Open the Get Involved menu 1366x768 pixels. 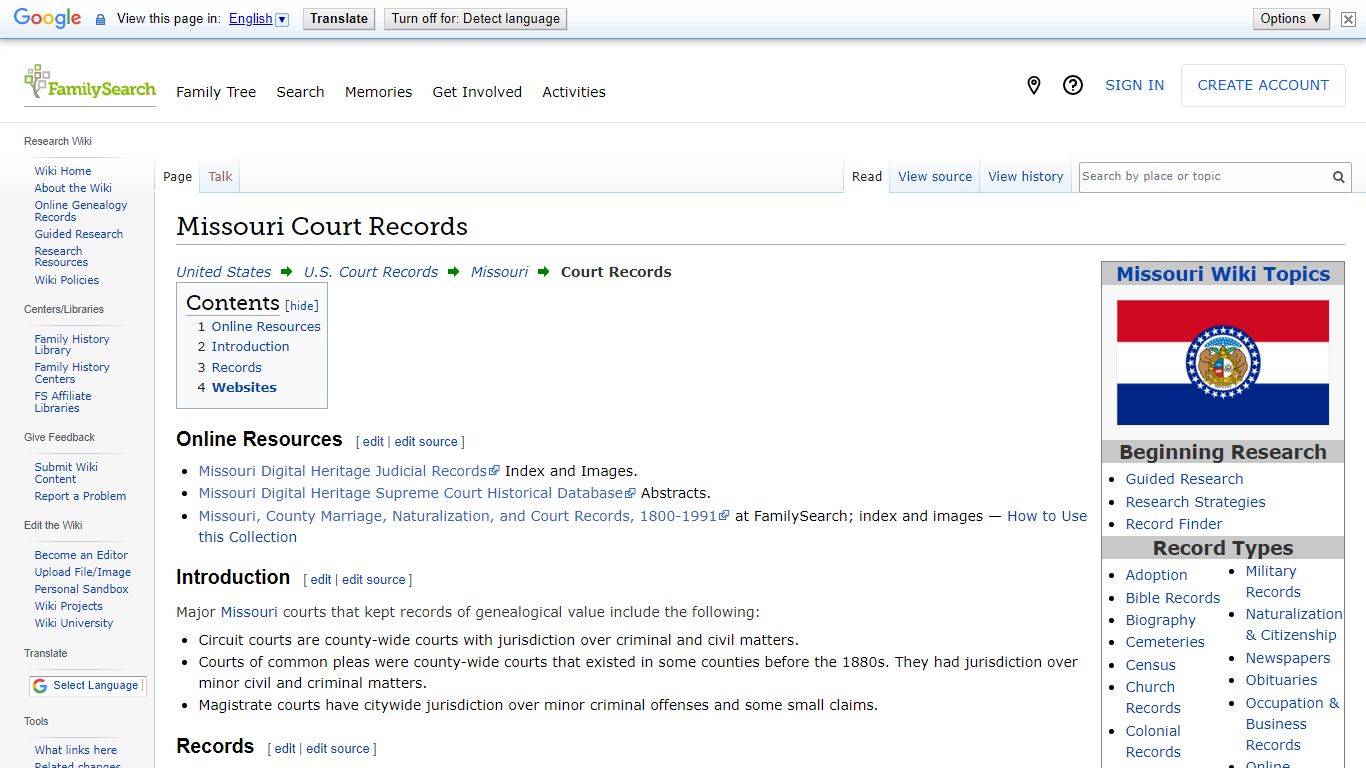(477, 92)
